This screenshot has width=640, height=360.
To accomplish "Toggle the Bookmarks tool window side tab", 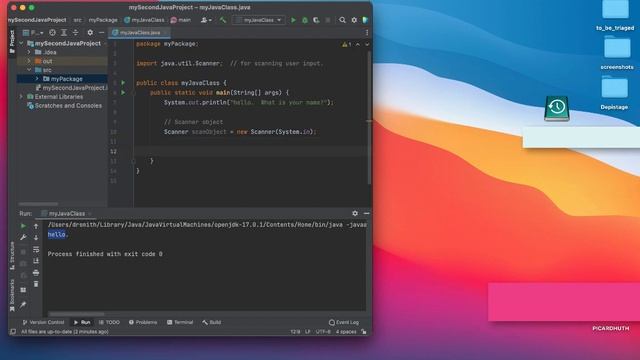I will pos(12,295).
